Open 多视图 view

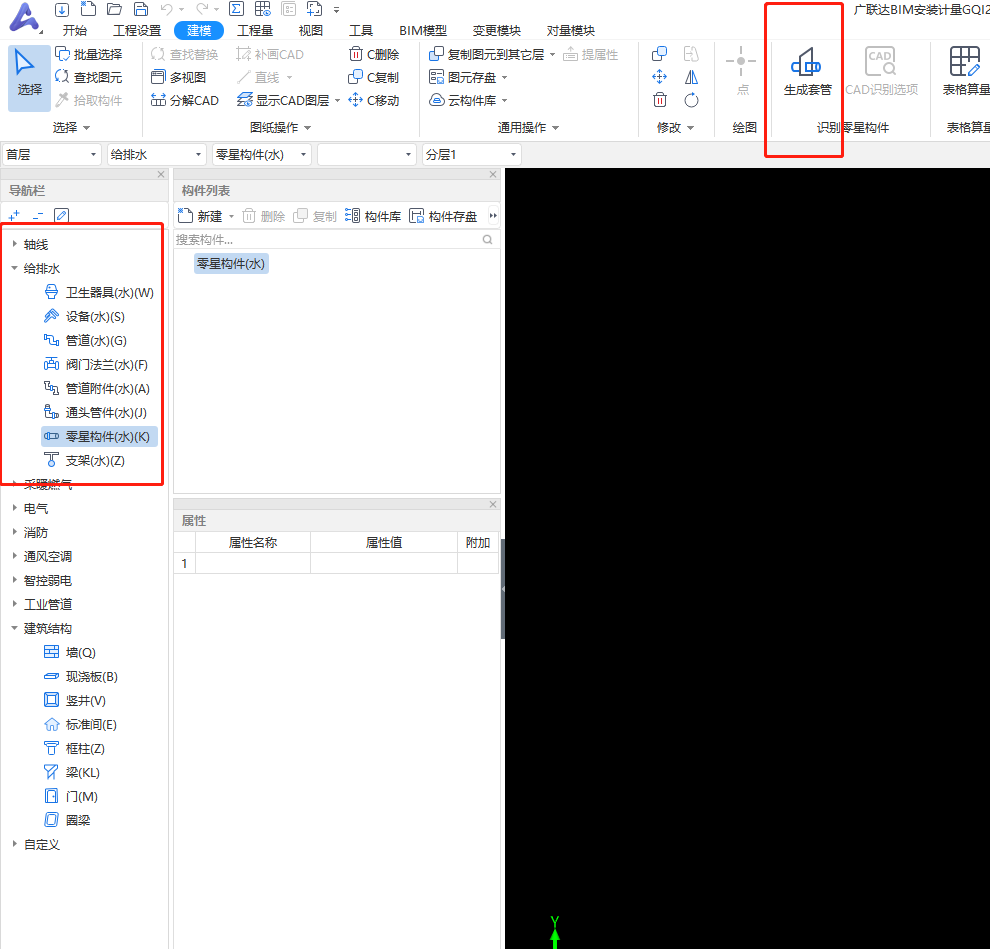tap(179, 77)
